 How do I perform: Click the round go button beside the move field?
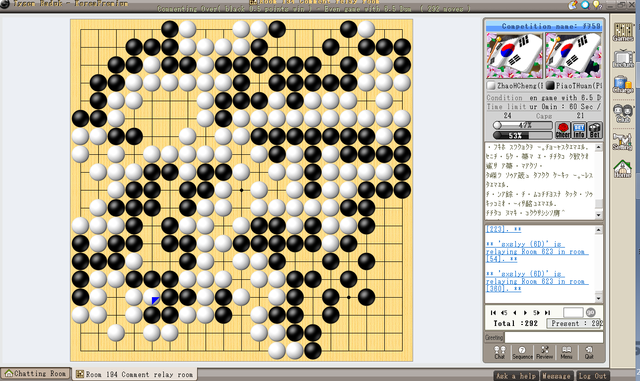click(591, 312)
